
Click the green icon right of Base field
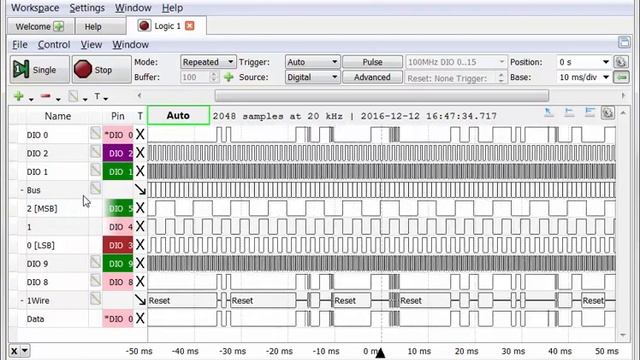click(621, 77)
